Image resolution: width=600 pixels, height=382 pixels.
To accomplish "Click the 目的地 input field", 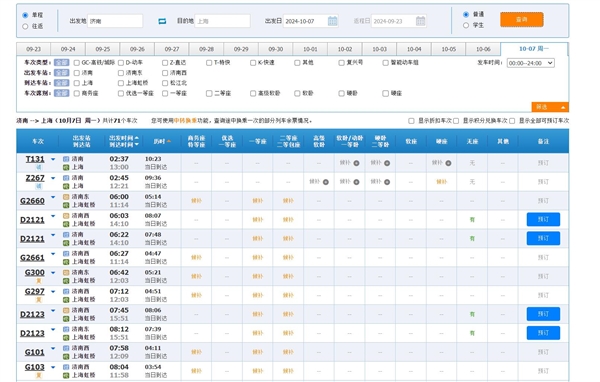I will pos(222,21).
